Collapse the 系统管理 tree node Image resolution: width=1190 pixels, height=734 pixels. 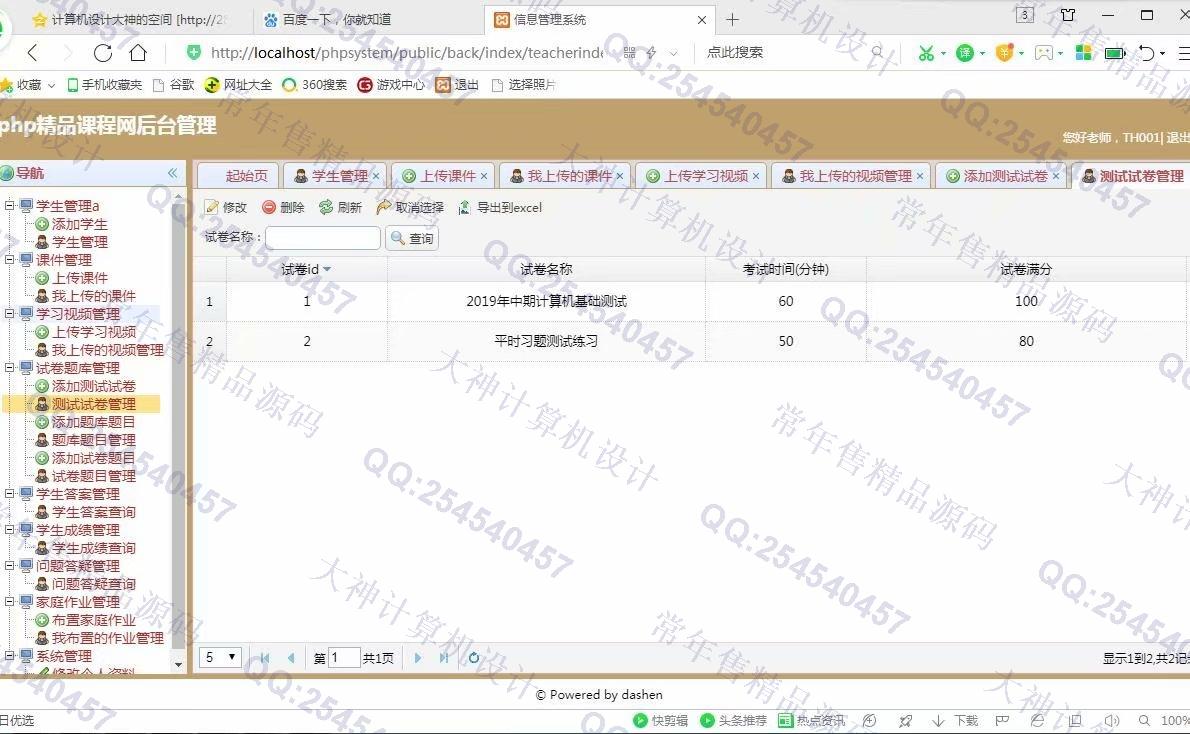(9, 656)
